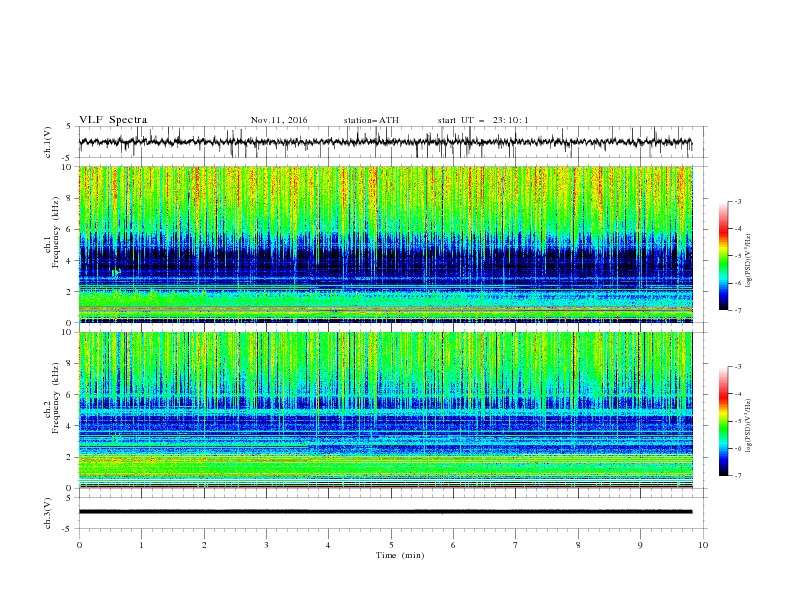Click the ch.1 spectrogram color scale bar

point(724,256)
